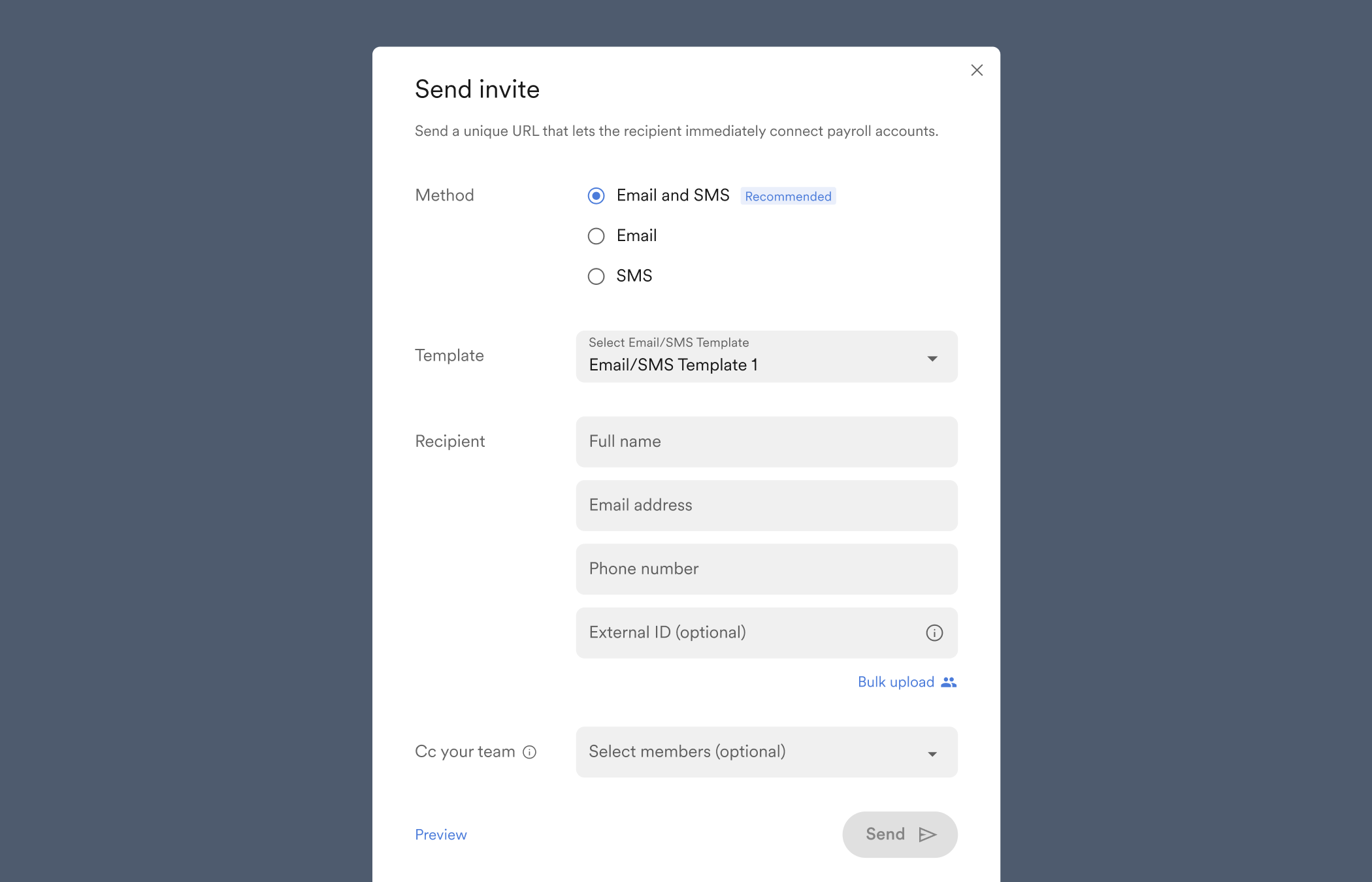Image resolution: width=1372 pixels, height=882 pixels.
Task: Click the dropdown arrow on template selector
Action: [932, 357]
